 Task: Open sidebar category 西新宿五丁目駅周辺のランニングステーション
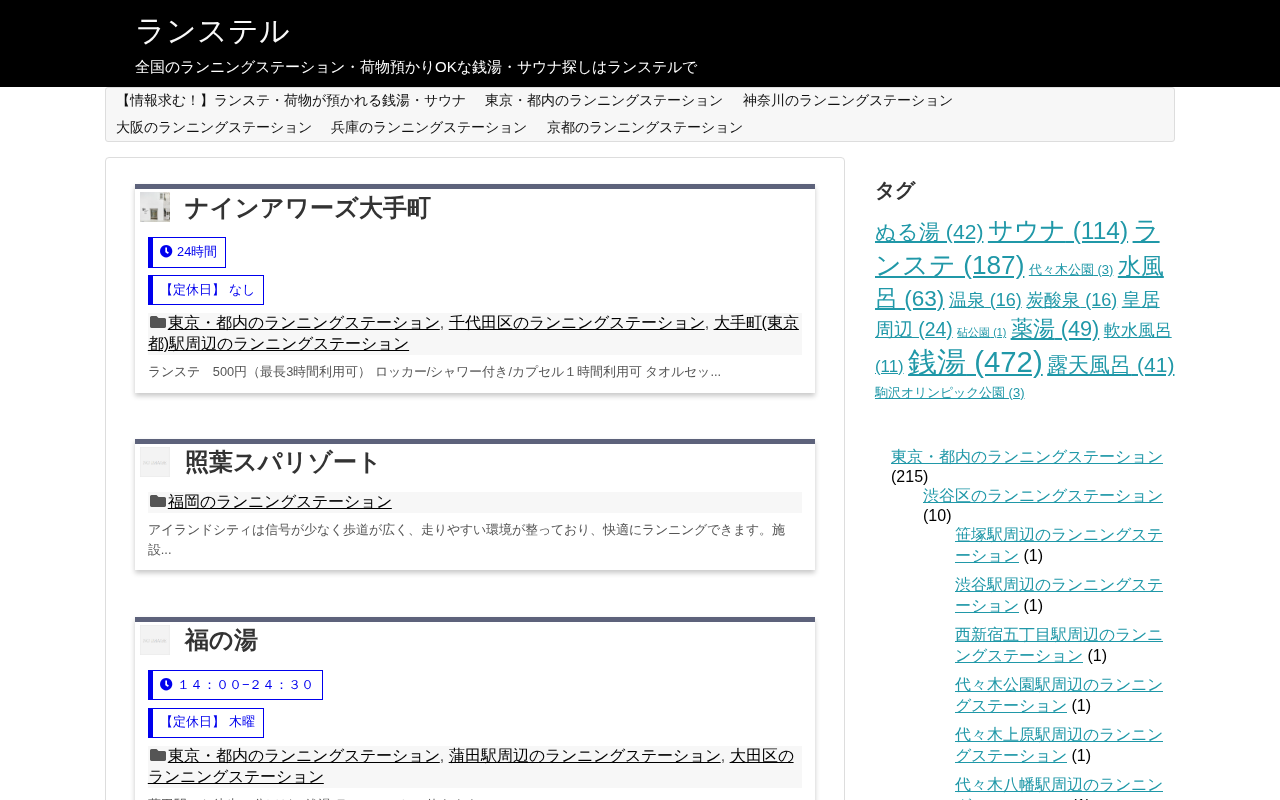pos(1059,645)
